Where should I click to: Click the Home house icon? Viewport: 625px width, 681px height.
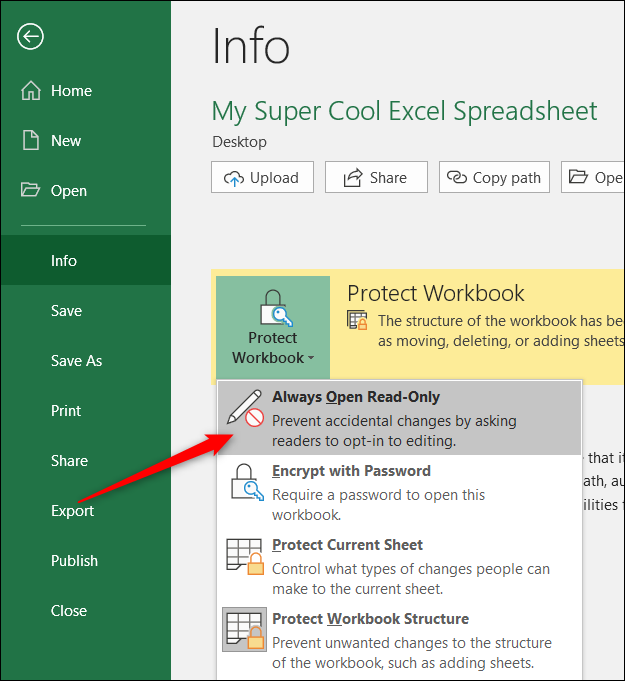tap(30, 91)
